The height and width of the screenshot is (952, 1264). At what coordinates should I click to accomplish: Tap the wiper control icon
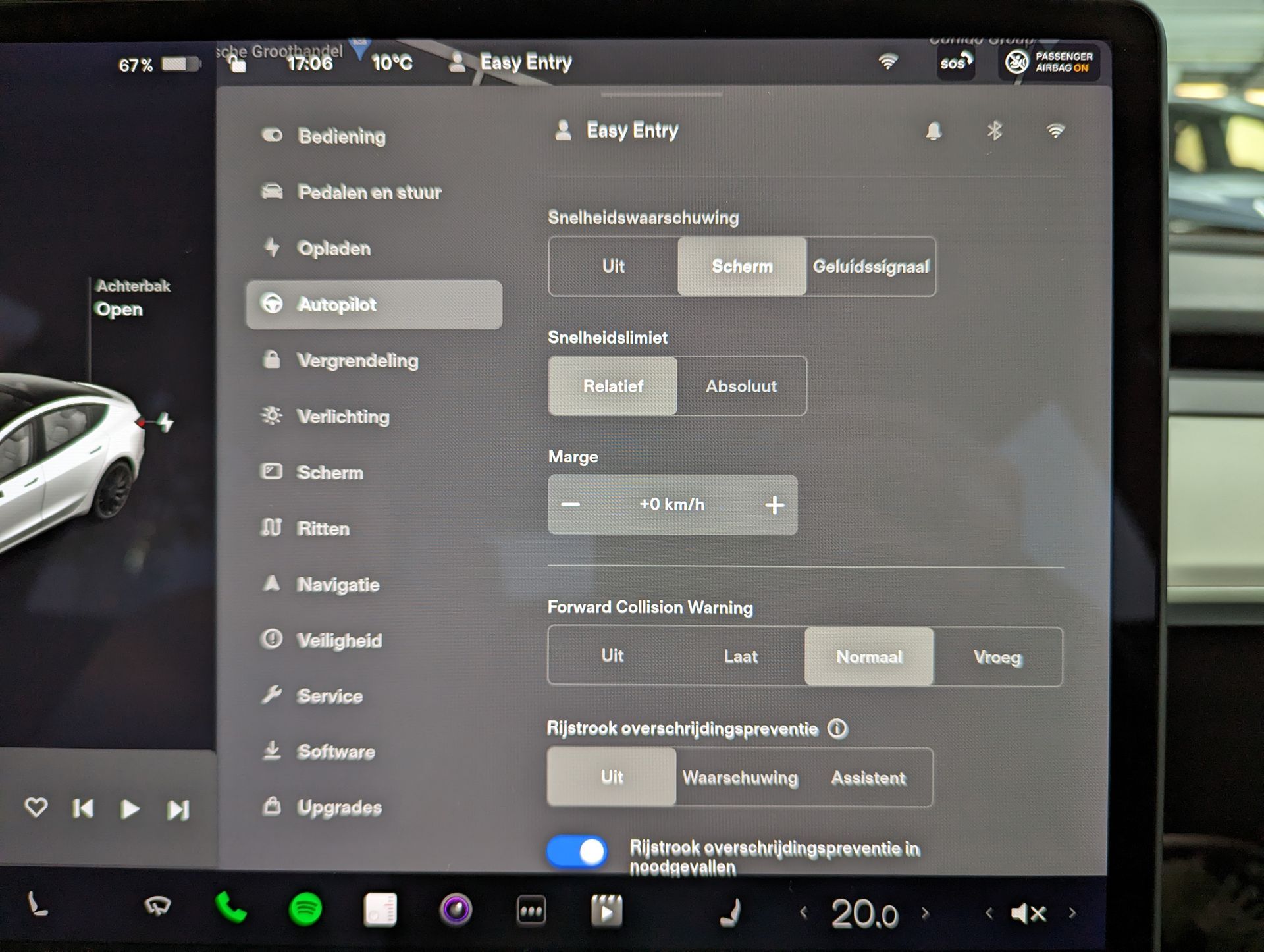(x=157, y=907)
